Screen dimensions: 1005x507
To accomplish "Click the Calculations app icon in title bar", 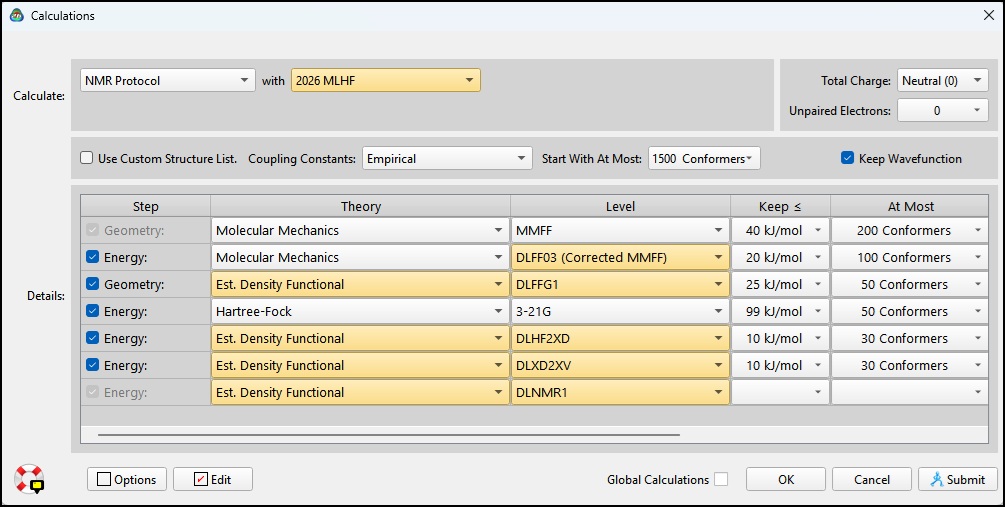I will pos(17,15).
